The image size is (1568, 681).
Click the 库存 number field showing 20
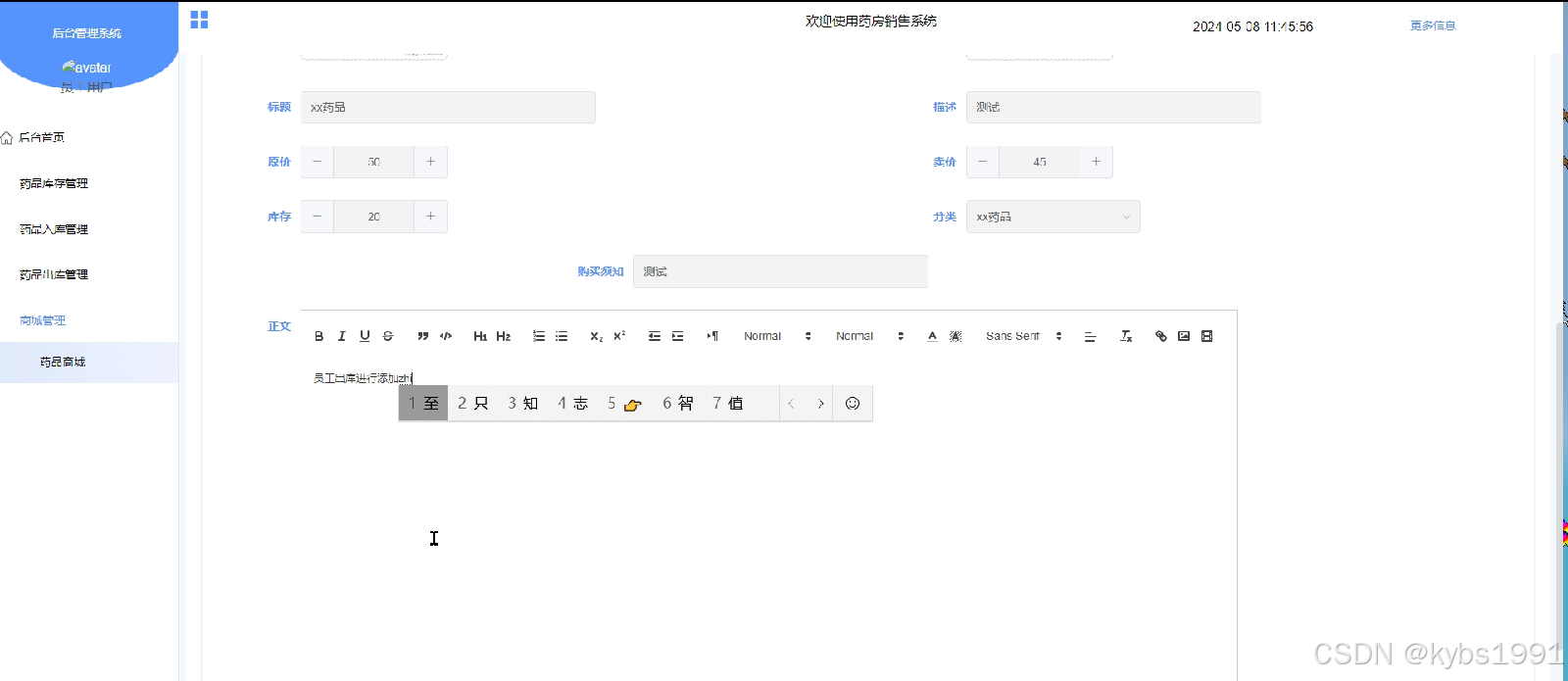373,217
